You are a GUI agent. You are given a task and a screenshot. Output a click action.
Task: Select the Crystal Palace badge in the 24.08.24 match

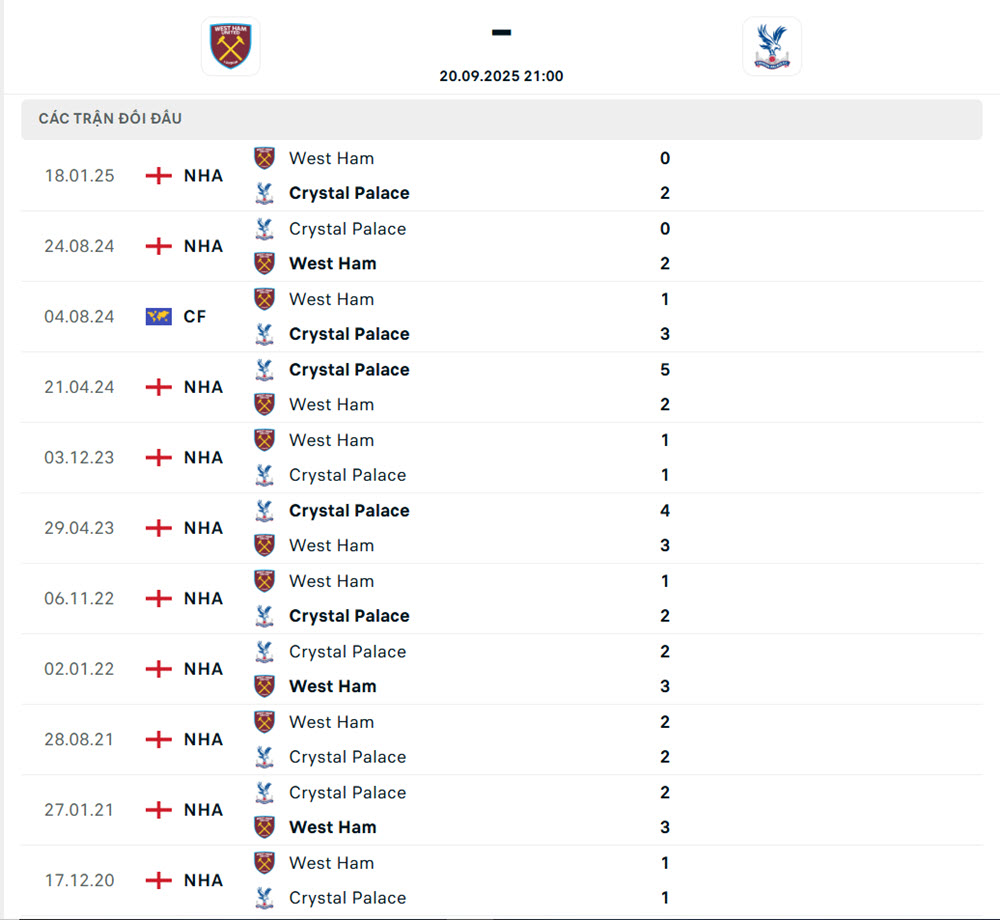click(264, 229)
